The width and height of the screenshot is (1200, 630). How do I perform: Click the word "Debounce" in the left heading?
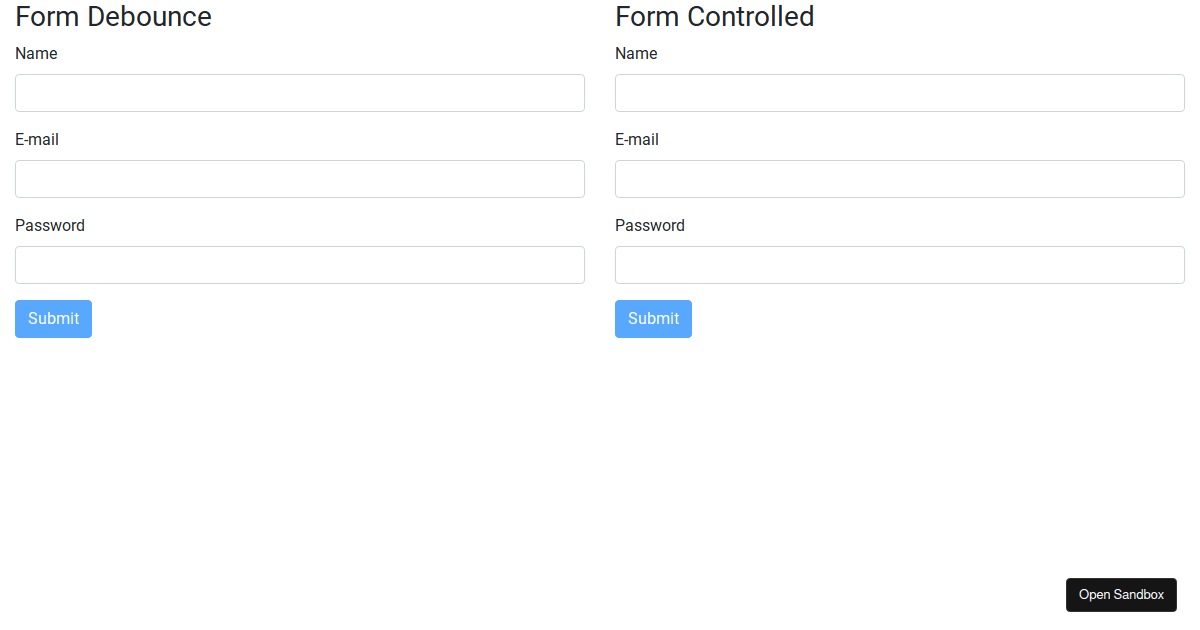coord(149,17)
